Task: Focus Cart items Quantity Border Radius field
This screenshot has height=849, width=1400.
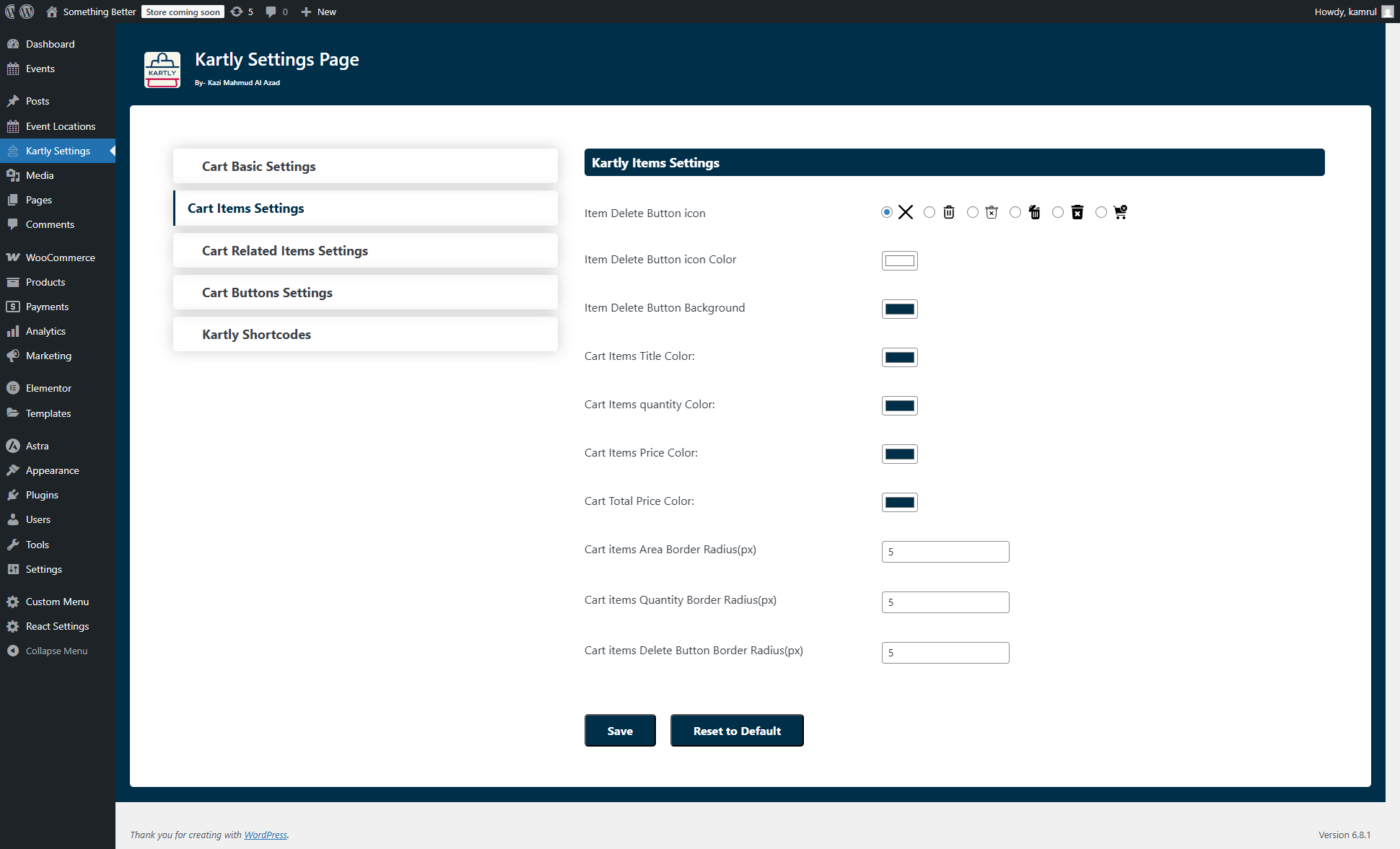Action: [x=945, y=602]
